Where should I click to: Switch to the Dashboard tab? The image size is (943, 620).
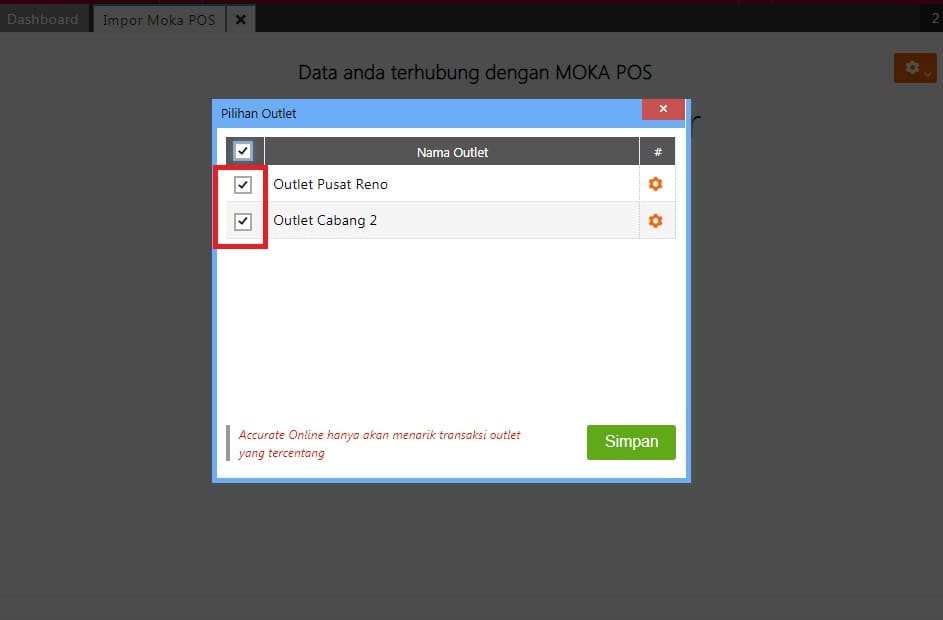(43, 19)
